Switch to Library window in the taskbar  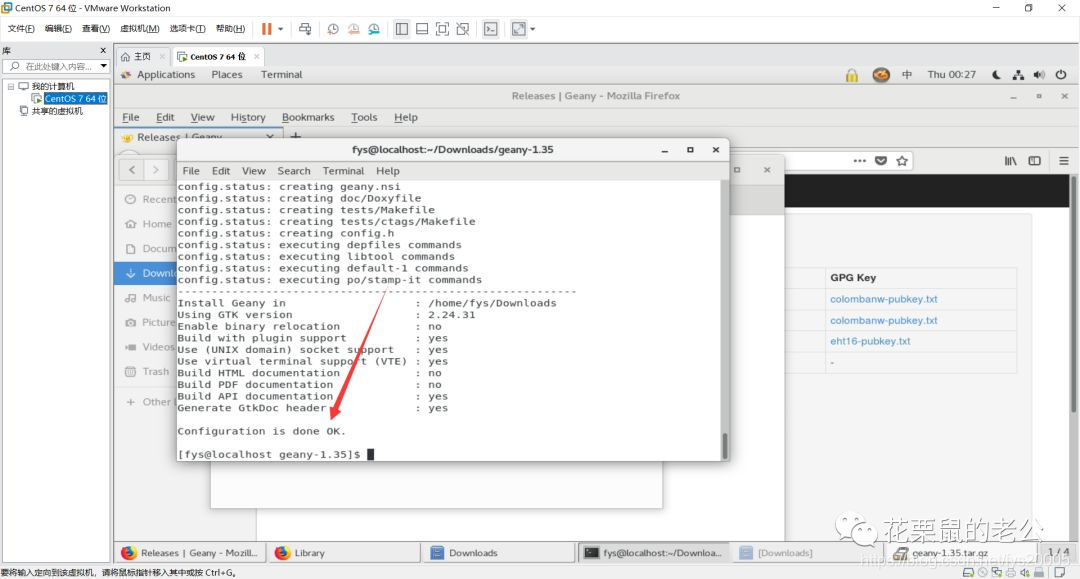click(343, 553)
